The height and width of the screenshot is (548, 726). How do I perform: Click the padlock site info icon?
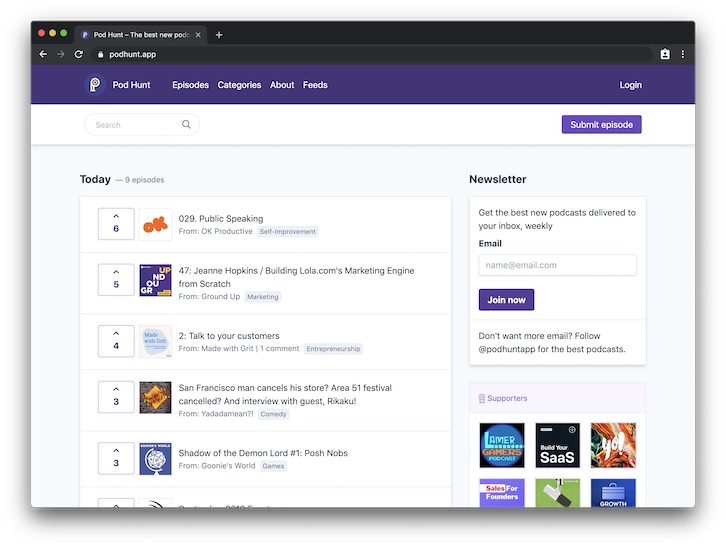100,54
